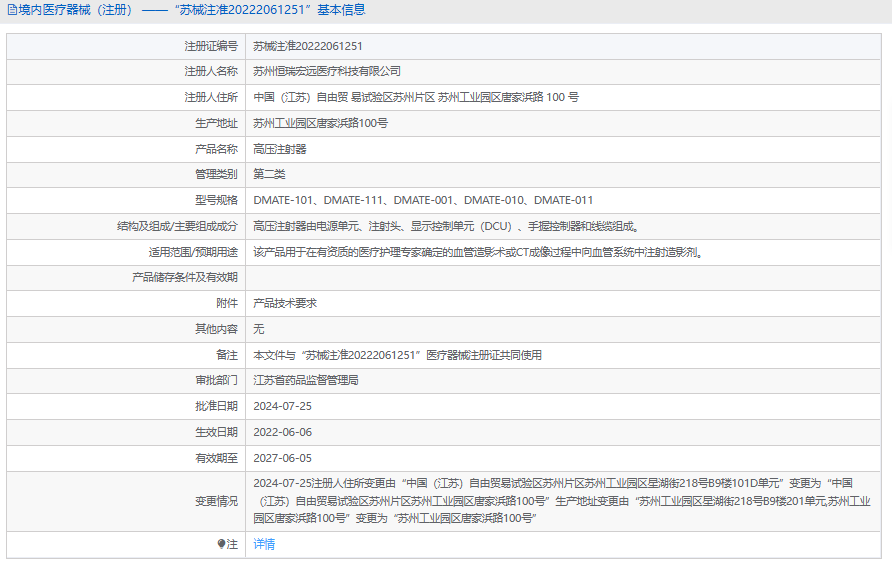Click the 其他内容 label
Screen dimensions: 892x565
(x=216, y=329)
